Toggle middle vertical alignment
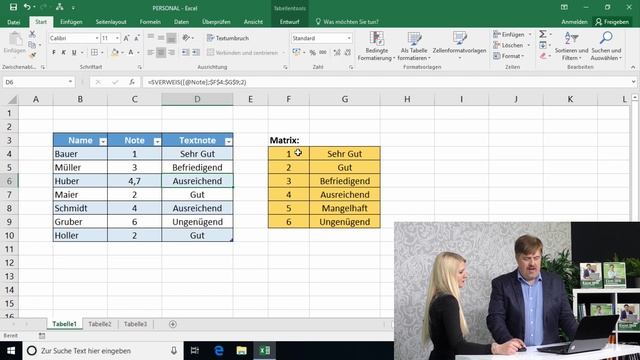 [161, 38]
